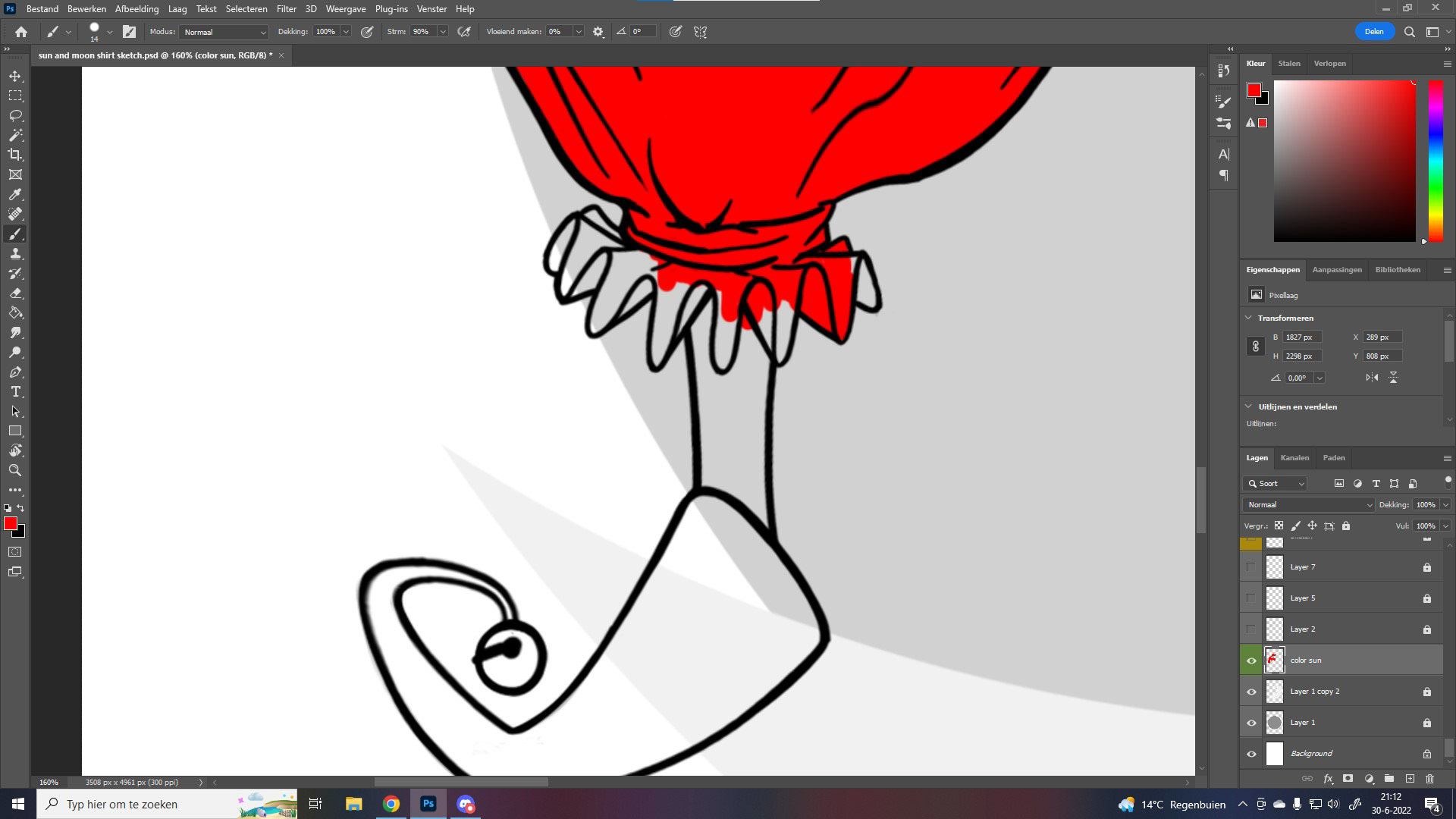Select the Eraser tool
1456x819 pixels.
[x=15, y=293]
